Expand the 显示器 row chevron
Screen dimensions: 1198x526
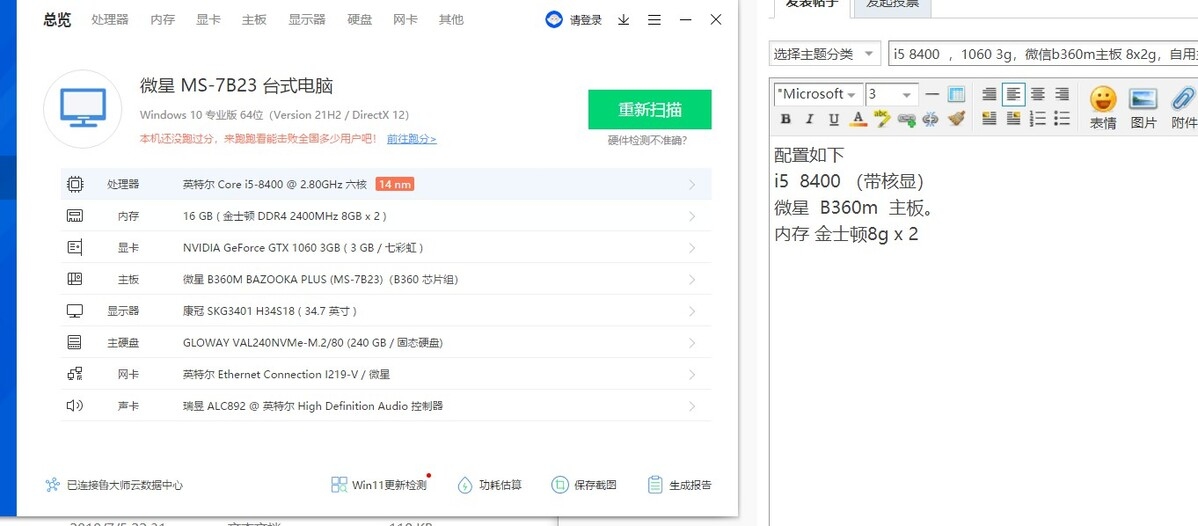[691, 311]
